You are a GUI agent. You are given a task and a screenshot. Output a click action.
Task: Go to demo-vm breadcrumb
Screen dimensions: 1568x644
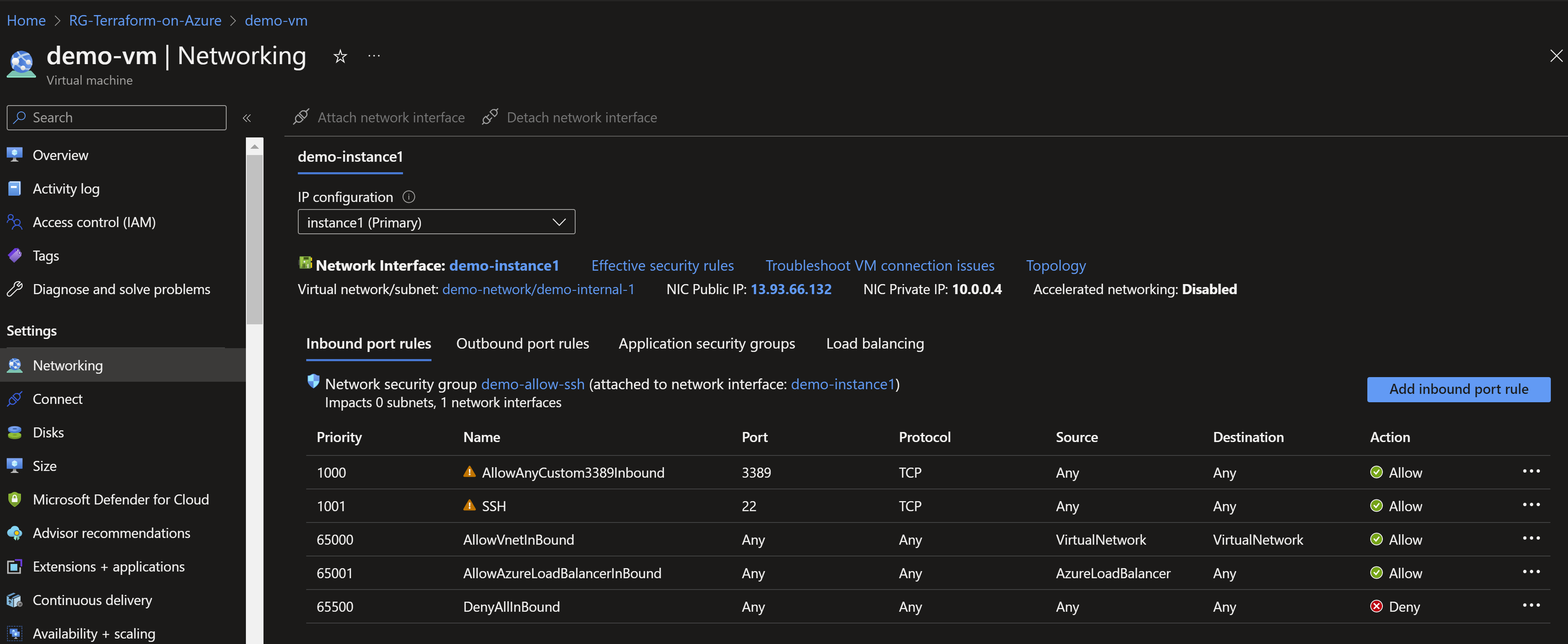click(276, 21)
